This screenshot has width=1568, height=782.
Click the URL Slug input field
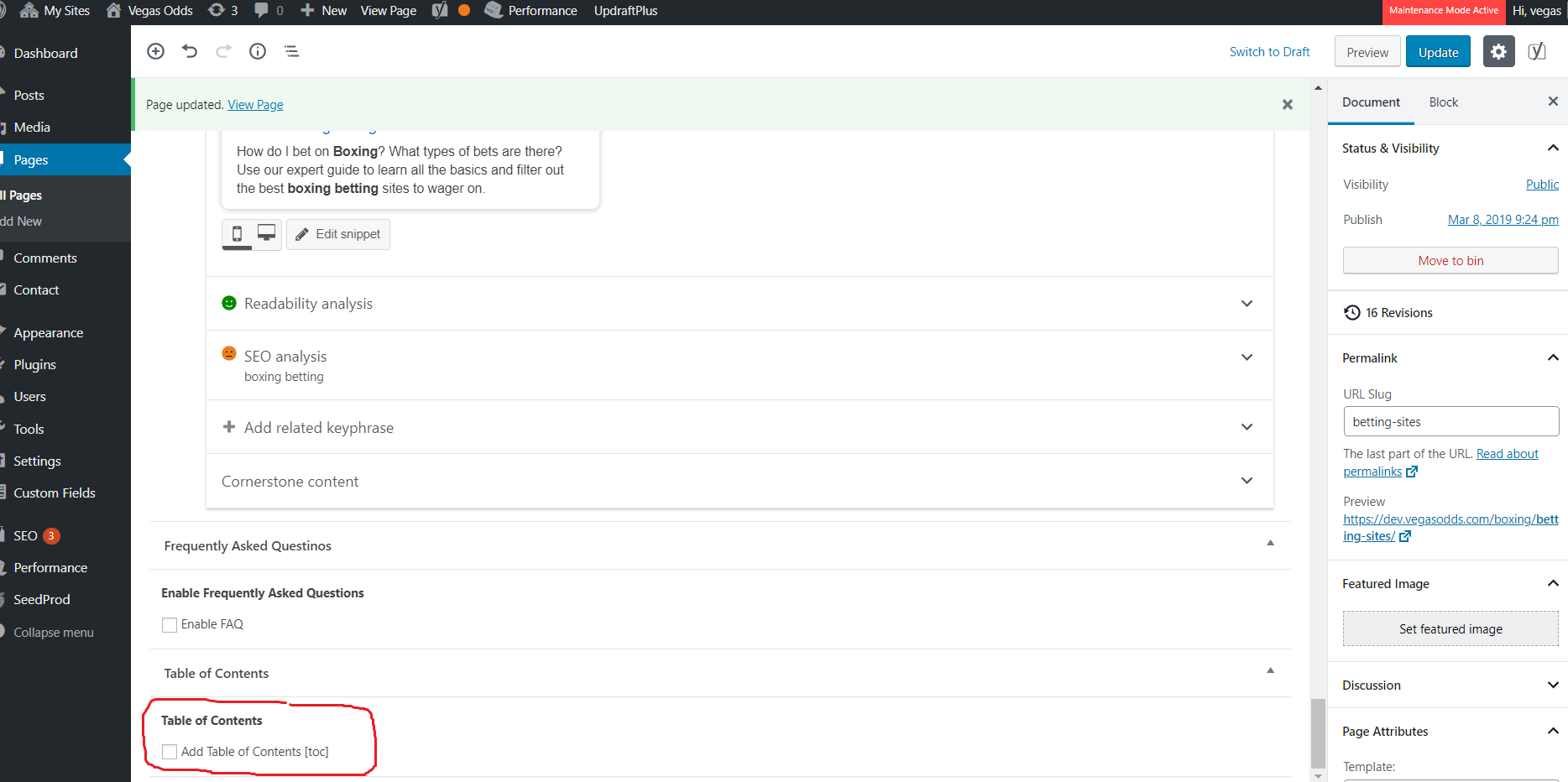(x=1450, y=422)
